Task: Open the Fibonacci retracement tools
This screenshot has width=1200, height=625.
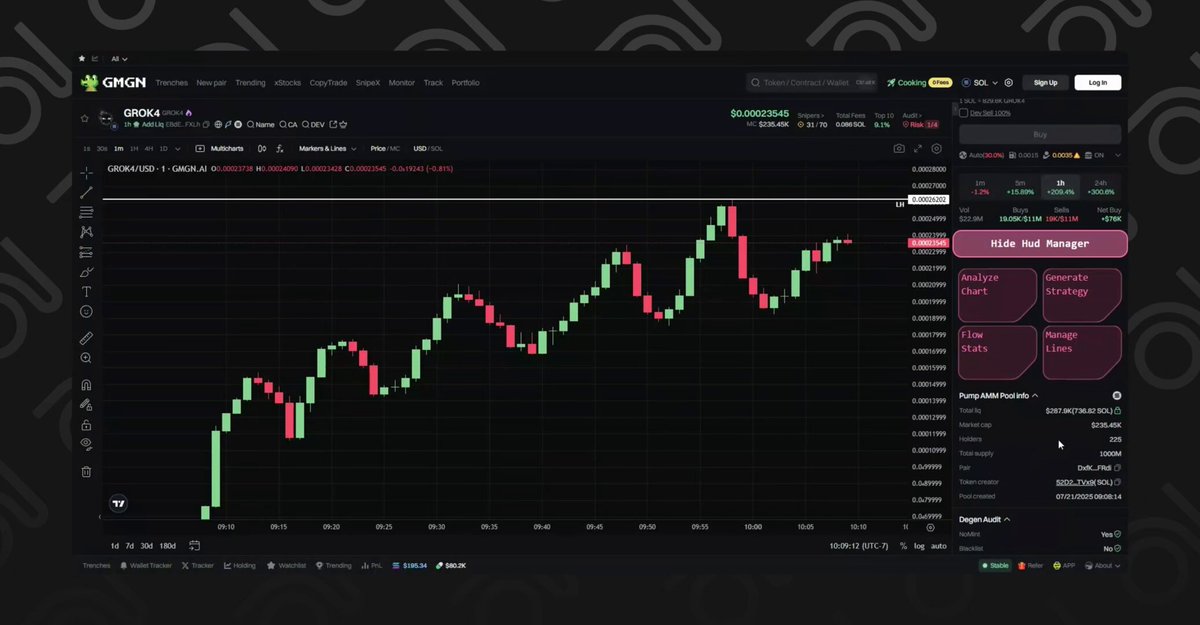Action: tap(86, 212)
